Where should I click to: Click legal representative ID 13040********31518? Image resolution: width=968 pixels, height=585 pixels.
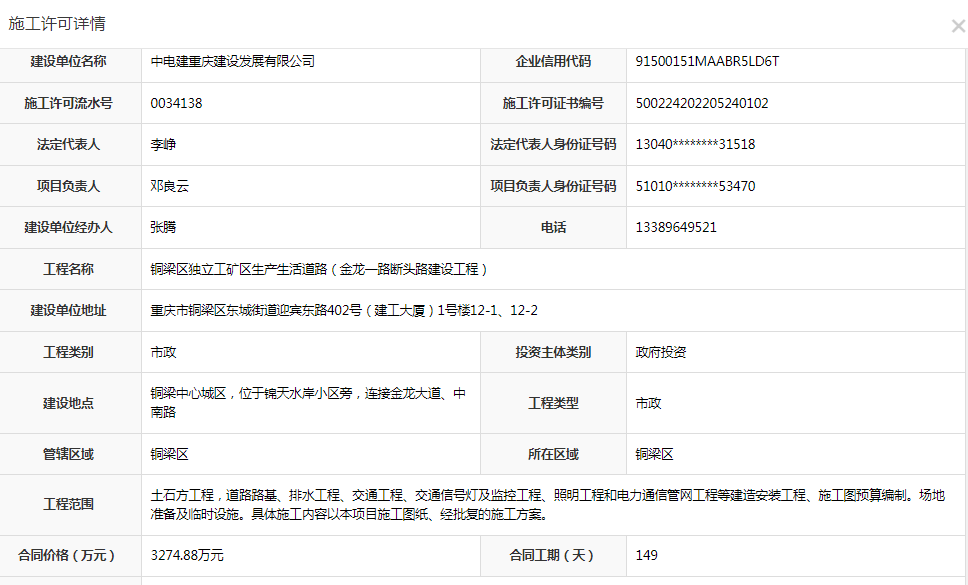[x=695, y=144]
